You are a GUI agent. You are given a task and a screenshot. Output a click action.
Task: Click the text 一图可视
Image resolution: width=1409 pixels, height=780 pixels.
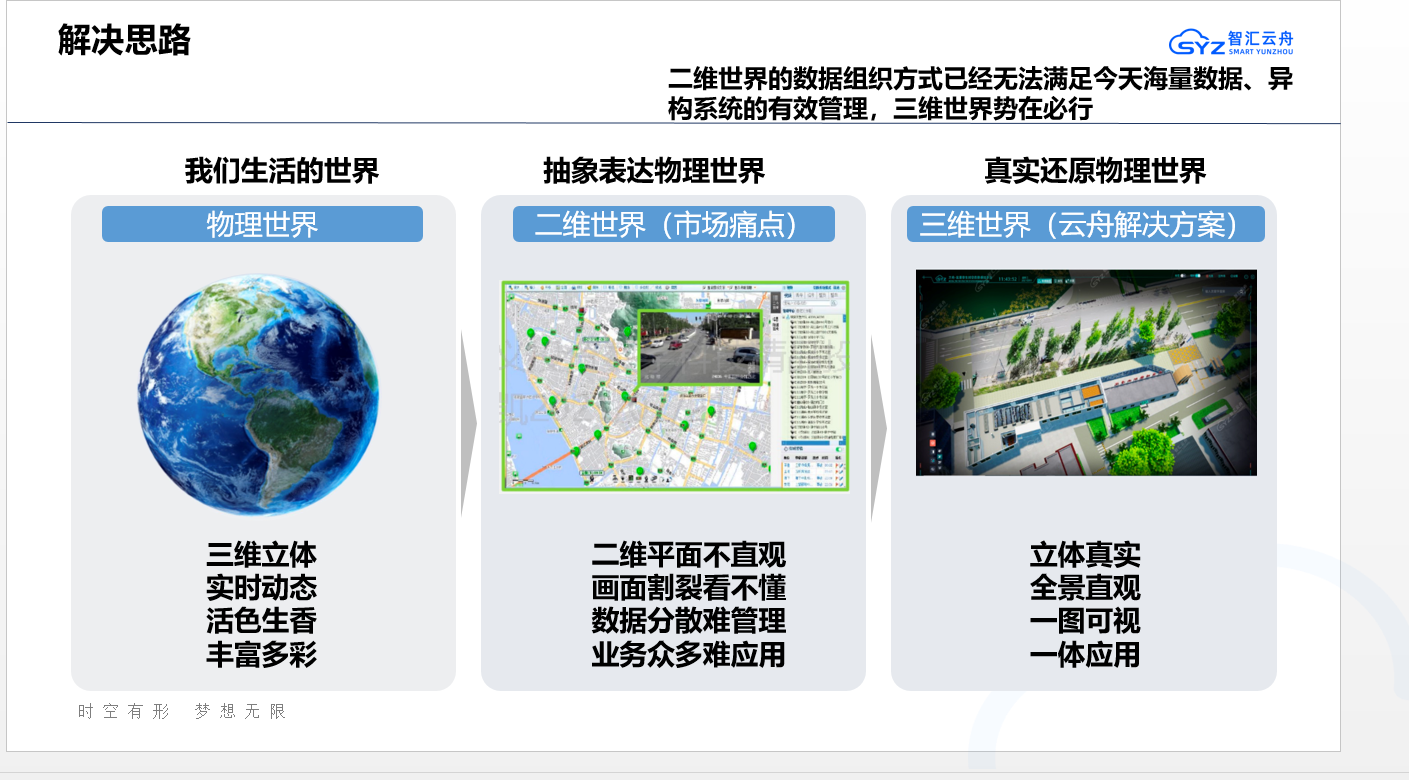(x=1085, y=621)
